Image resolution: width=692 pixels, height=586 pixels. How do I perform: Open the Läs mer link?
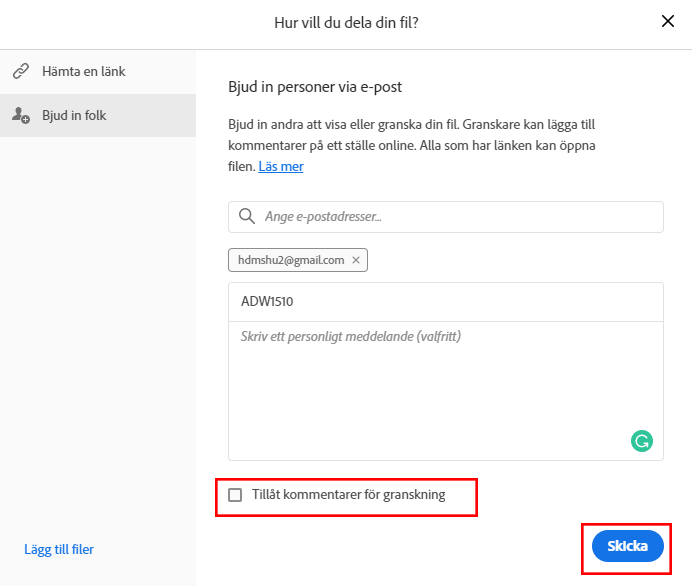[281, 166]
